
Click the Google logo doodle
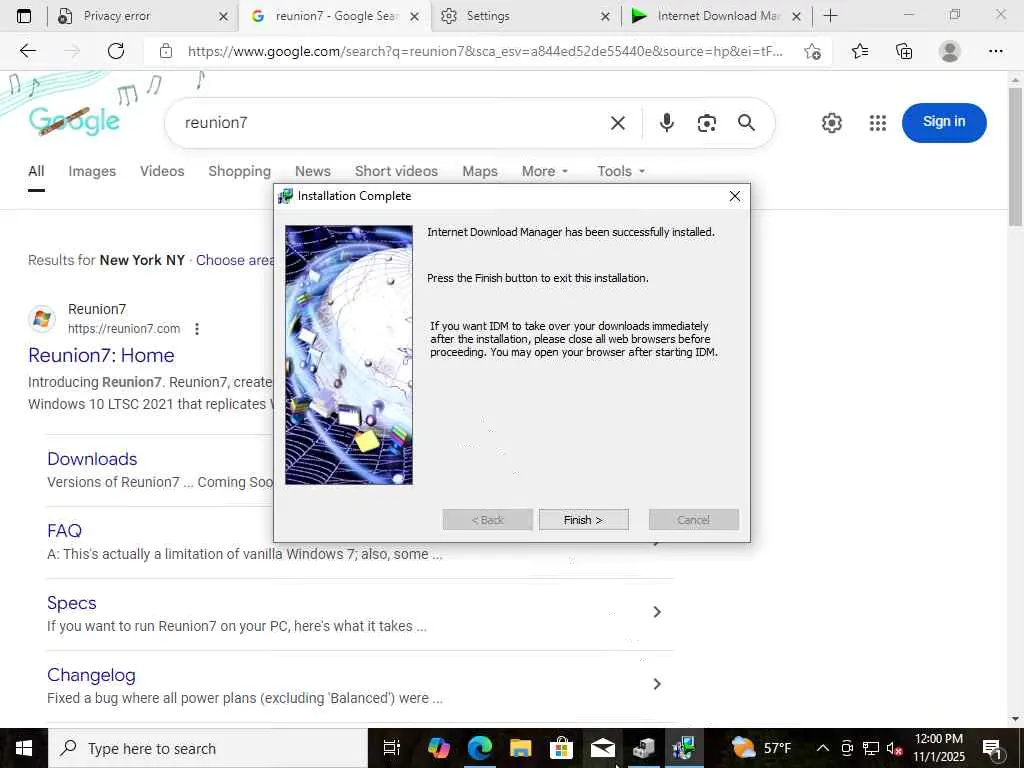[x=74, y=121]
